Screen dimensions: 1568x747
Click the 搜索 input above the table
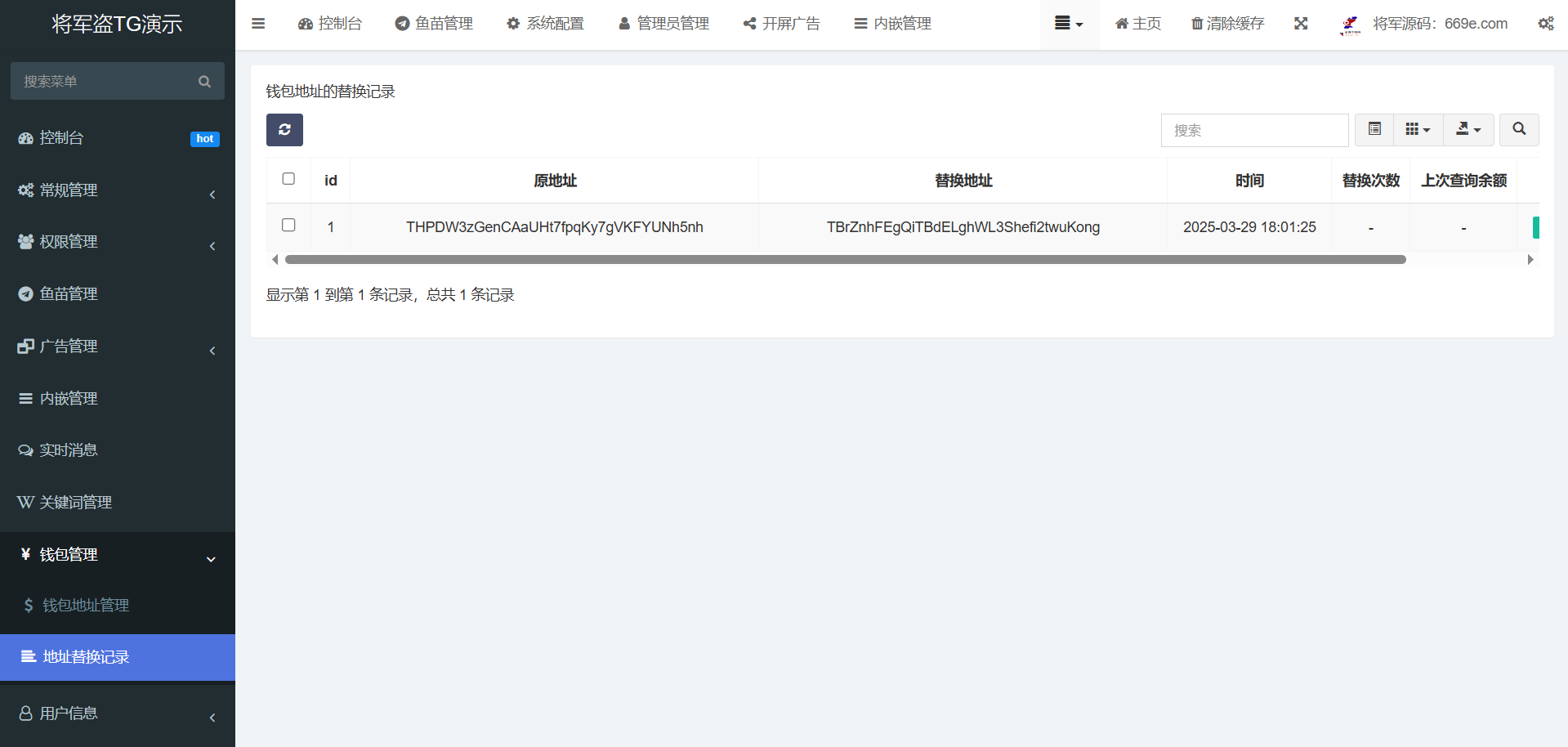pyautogui.click(x=1254, y=131)
